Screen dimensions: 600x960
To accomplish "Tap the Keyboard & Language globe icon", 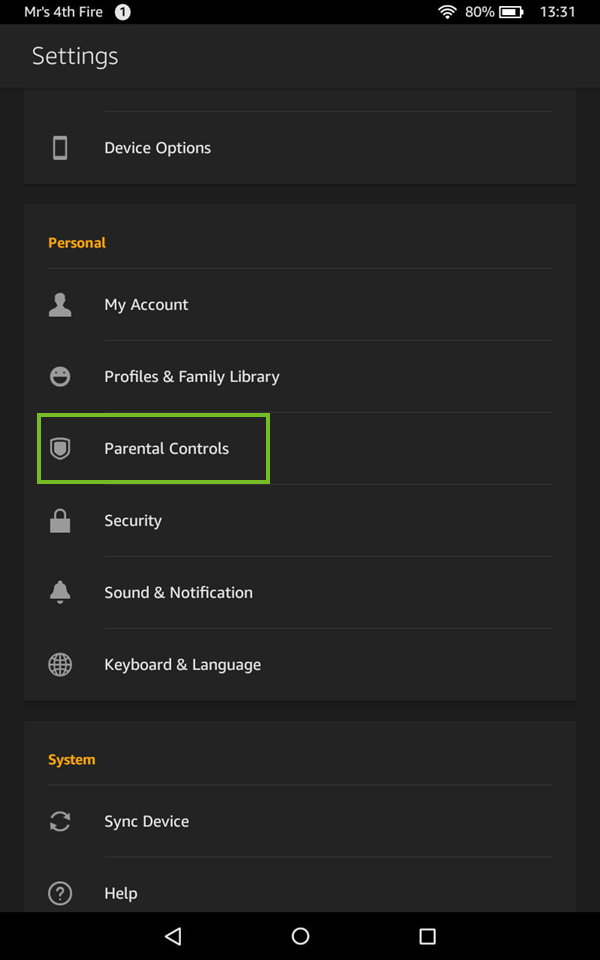I will [60, 664].
